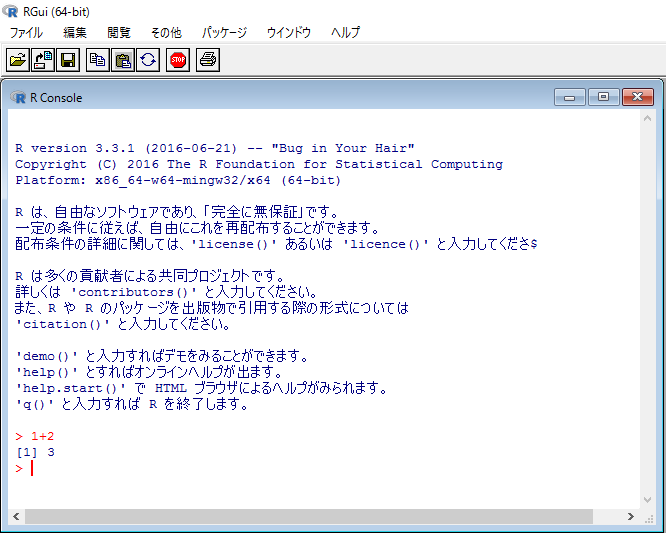Click the 'R version 3.3.1' line
Screen dimensions: 666x533
coord(214,148)
